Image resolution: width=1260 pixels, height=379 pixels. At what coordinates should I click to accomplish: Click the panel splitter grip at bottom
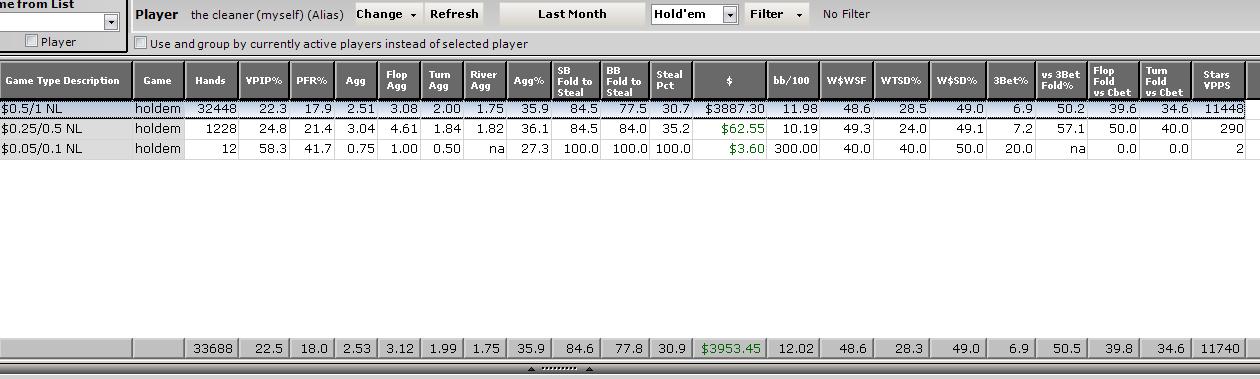click(x=560, y=369)
